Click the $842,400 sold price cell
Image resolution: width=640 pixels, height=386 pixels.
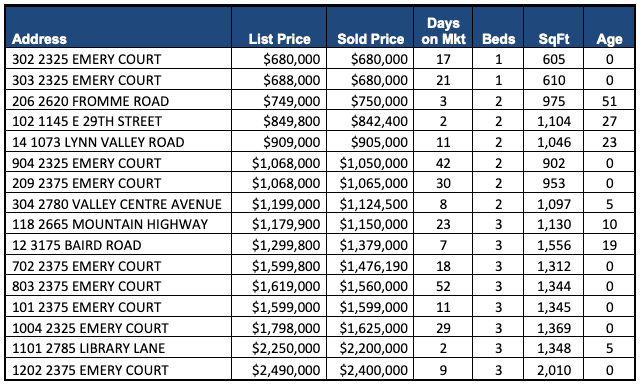370,121
